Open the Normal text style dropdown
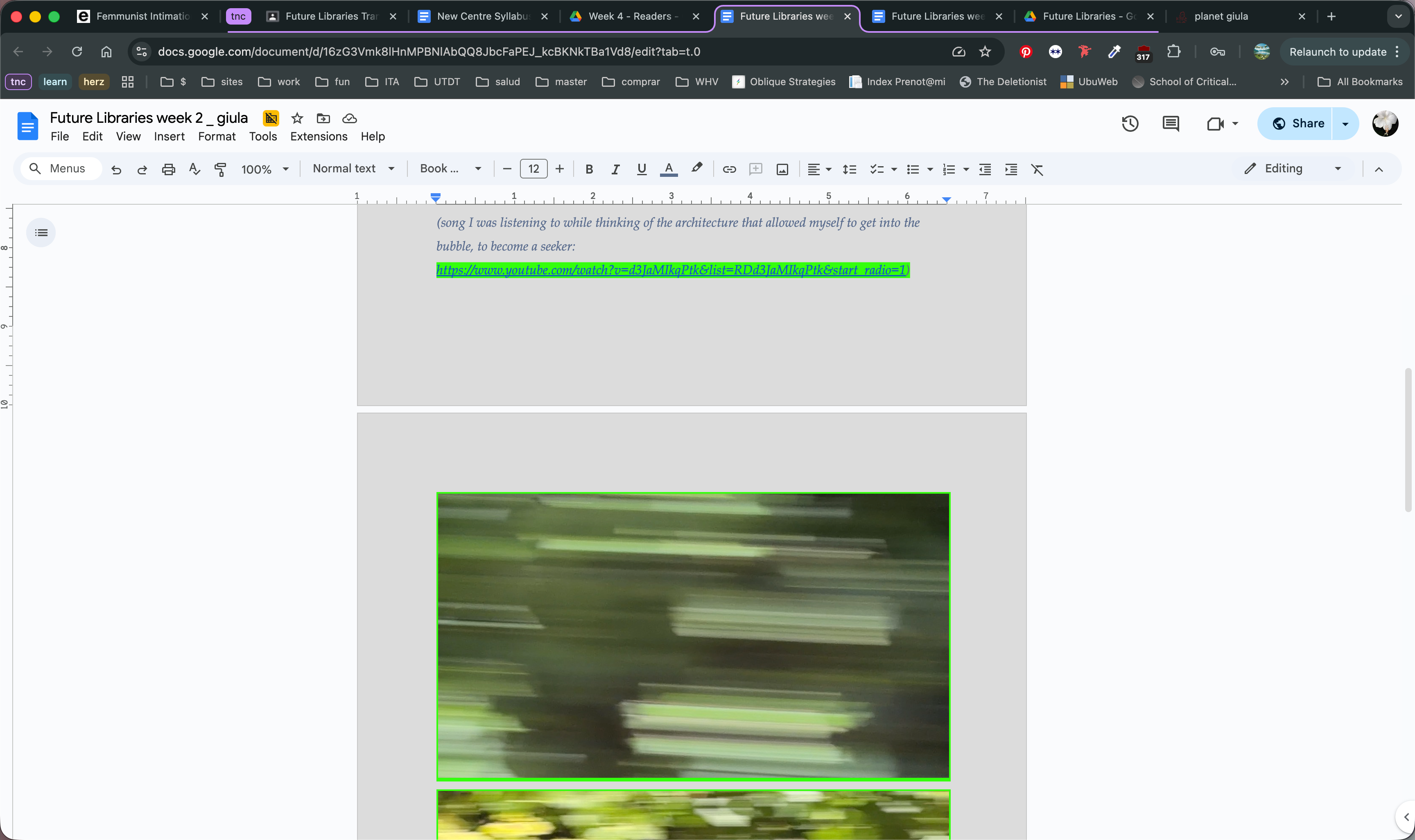This screenshot has height=840, width=1415. click(353, 169)
